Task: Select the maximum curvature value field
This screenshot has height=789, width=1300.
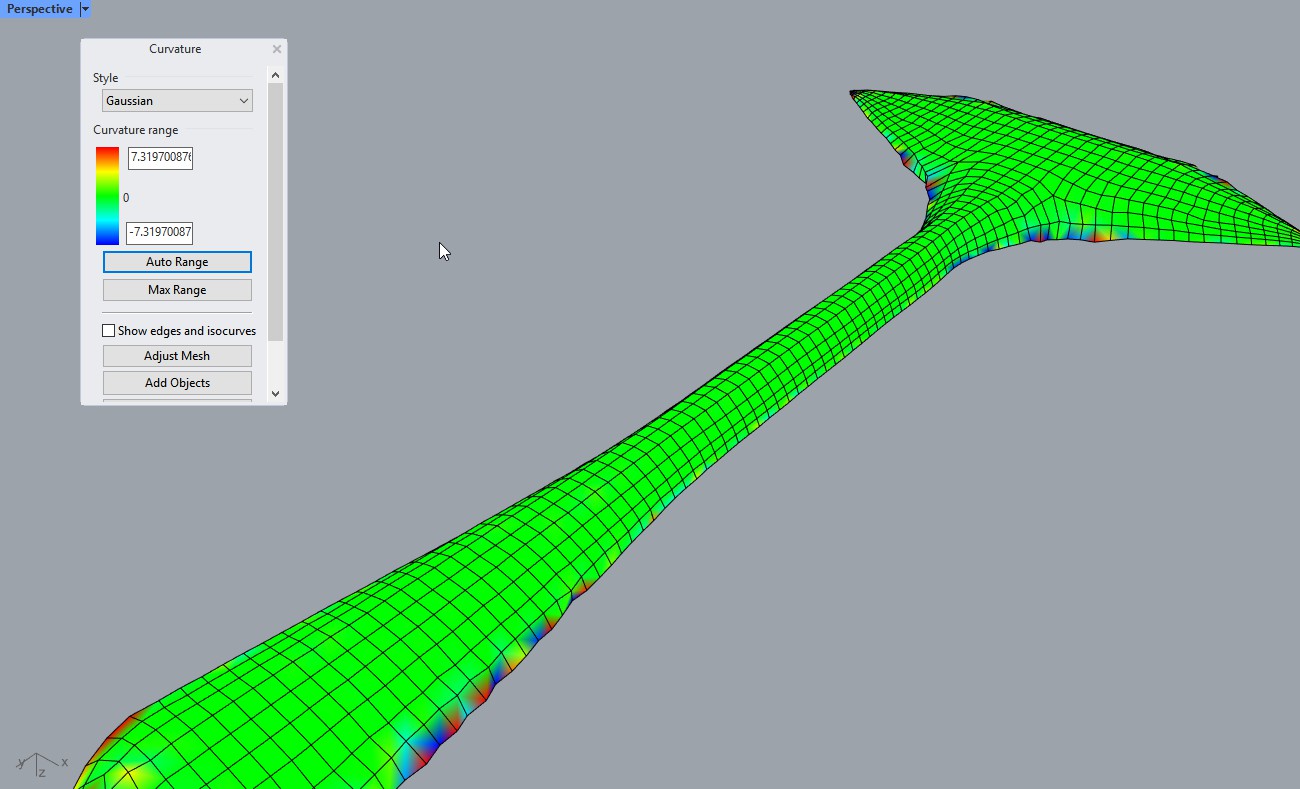Action: tap(160, 158)
